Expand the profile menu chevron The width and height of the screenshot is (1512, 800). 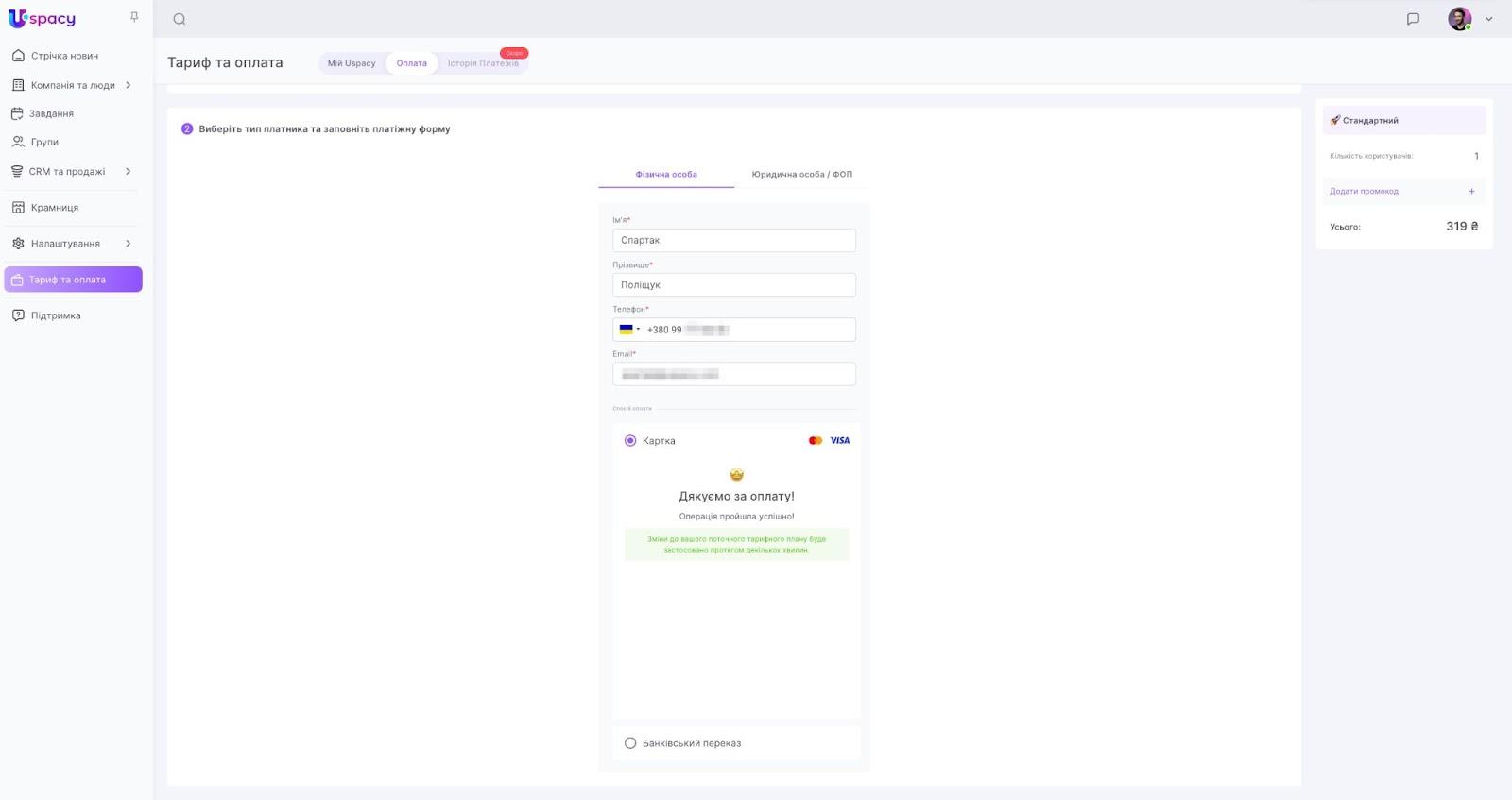coord(1488,19)
